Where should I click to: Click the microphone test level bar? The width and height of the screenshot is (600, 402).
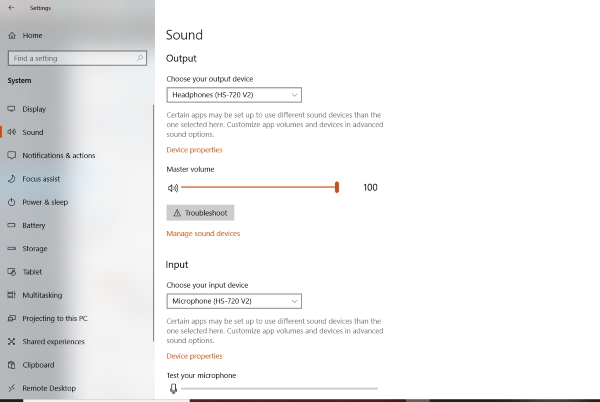pos(279,388)
